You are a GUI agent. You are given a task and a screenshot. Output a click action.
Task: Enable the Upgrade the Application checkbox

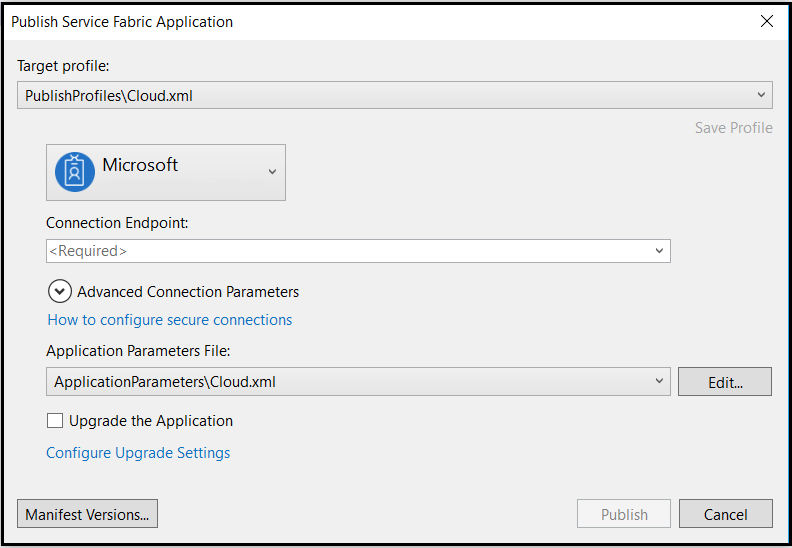[55, 421]
